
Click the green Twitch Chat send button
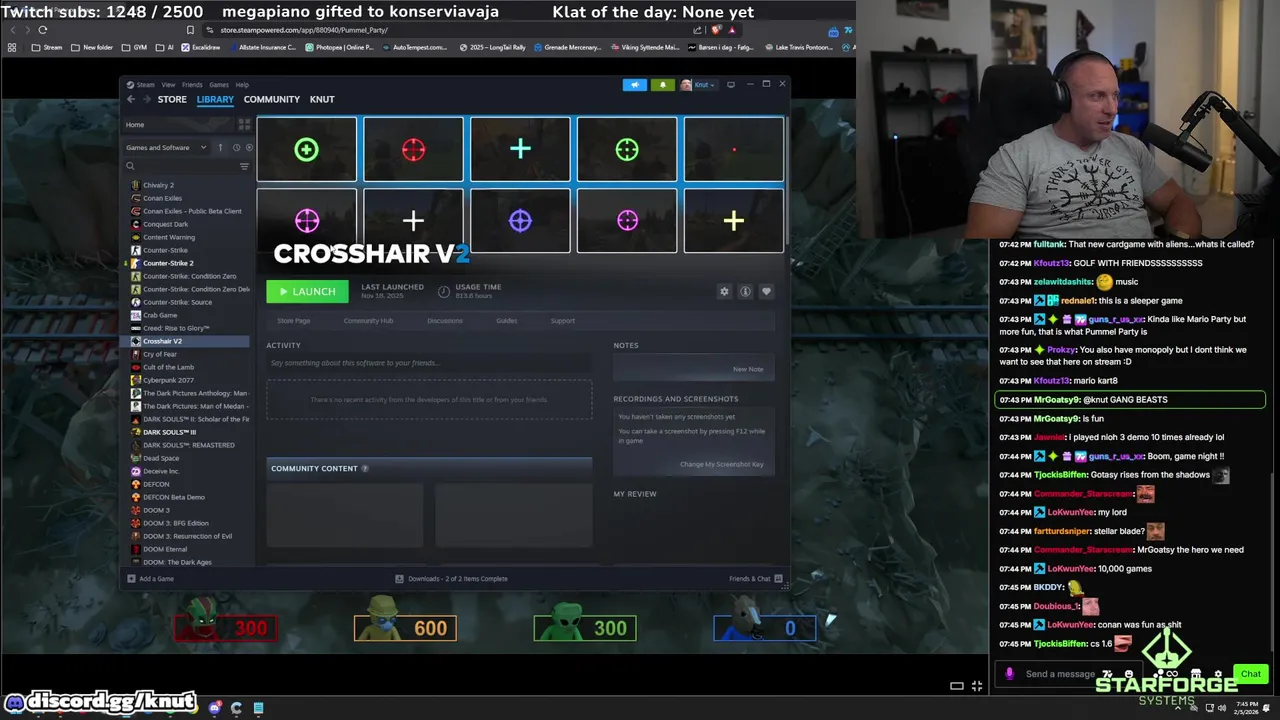[x=1250, y=674]
